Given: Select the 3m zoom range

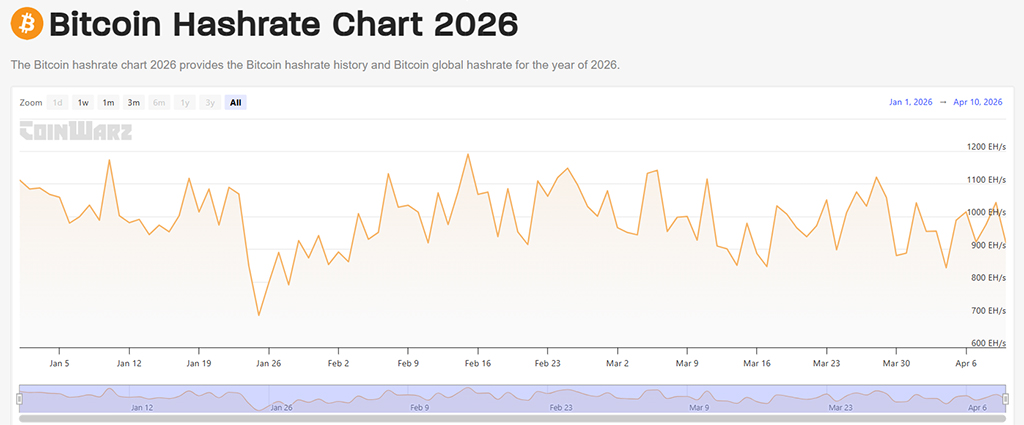Looking at the screenshot, I should coord(133,102).
